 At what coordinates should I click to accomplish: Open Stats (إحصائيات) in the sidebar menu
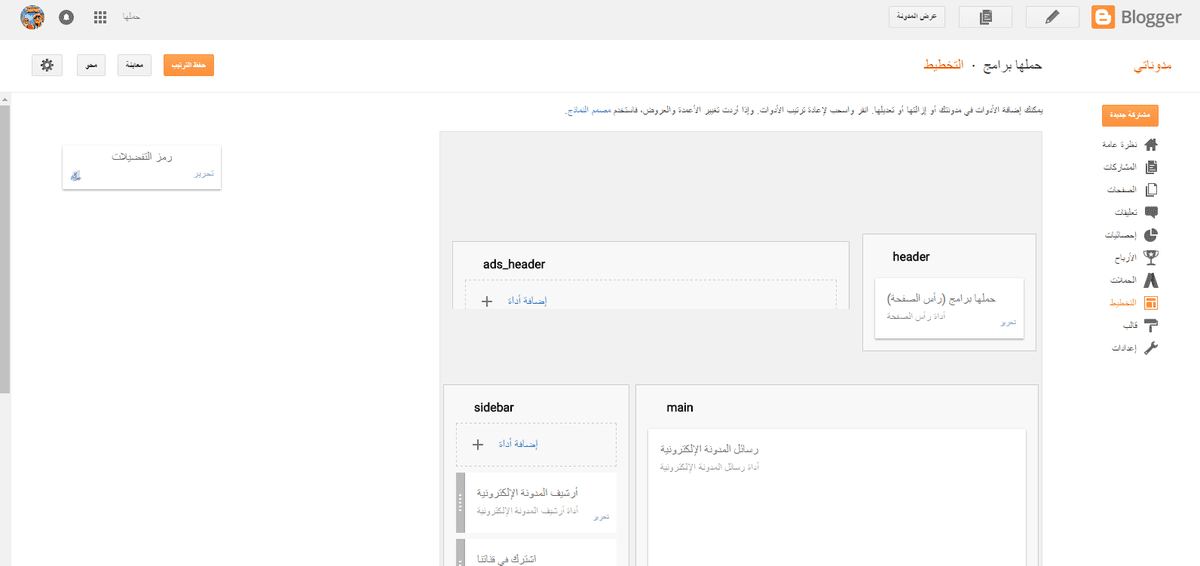[1130, 235]
